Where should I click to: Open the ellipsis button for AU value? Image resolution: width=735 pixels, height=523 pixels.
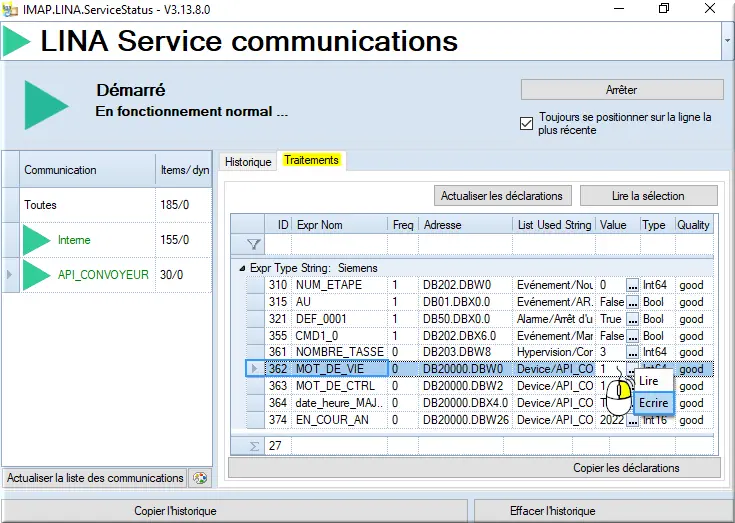point(632,302)
